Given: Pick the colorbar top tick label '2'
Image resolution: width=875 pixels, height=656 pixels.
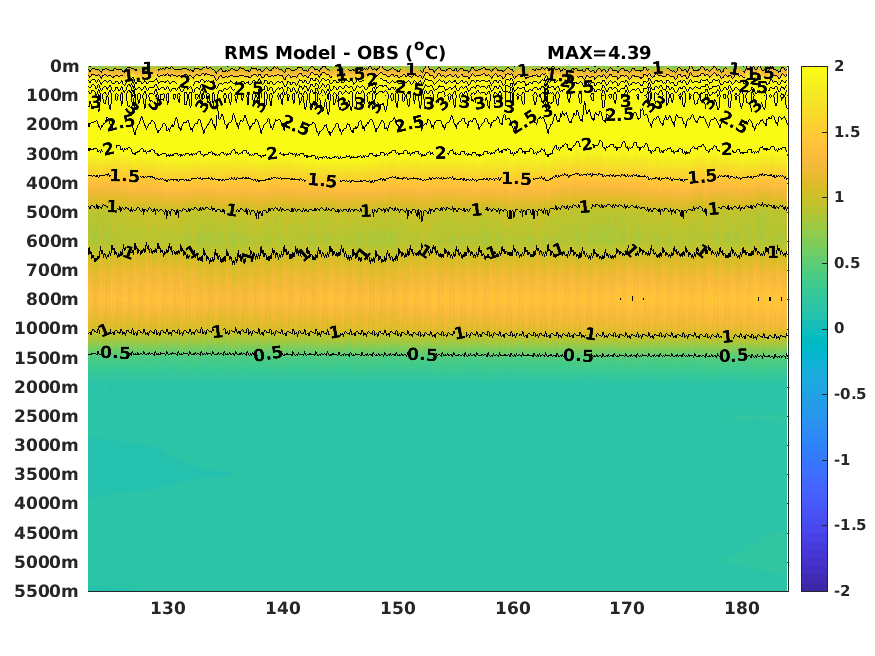Looking at the screenshot, I should pos(839,66).
